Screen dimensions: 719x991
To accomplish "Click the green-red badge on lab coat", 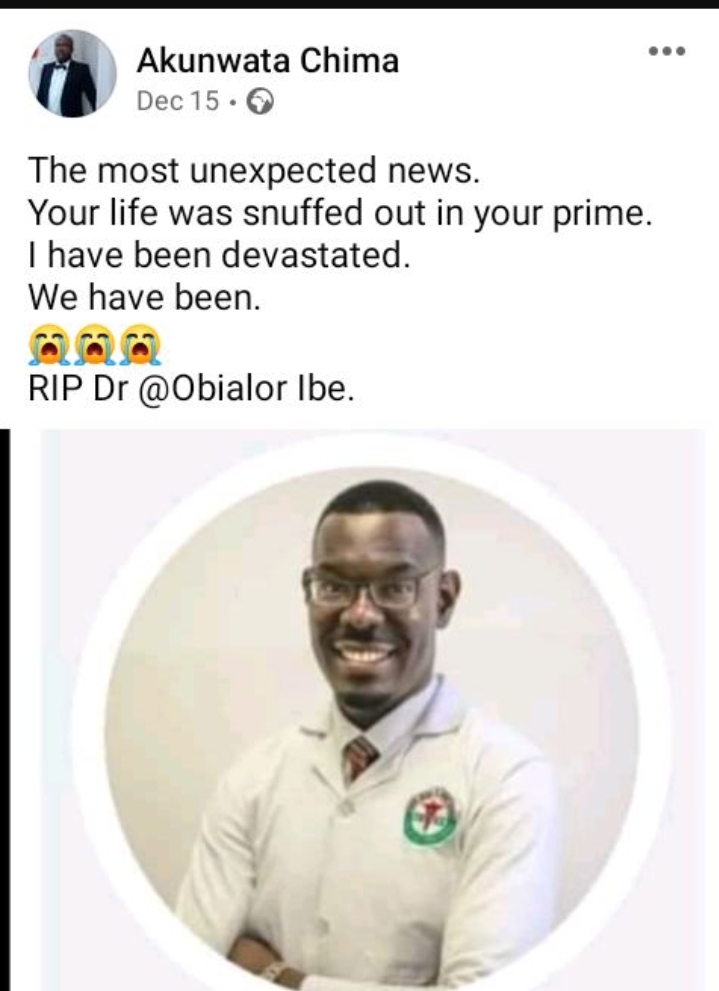I will (430, 817).
